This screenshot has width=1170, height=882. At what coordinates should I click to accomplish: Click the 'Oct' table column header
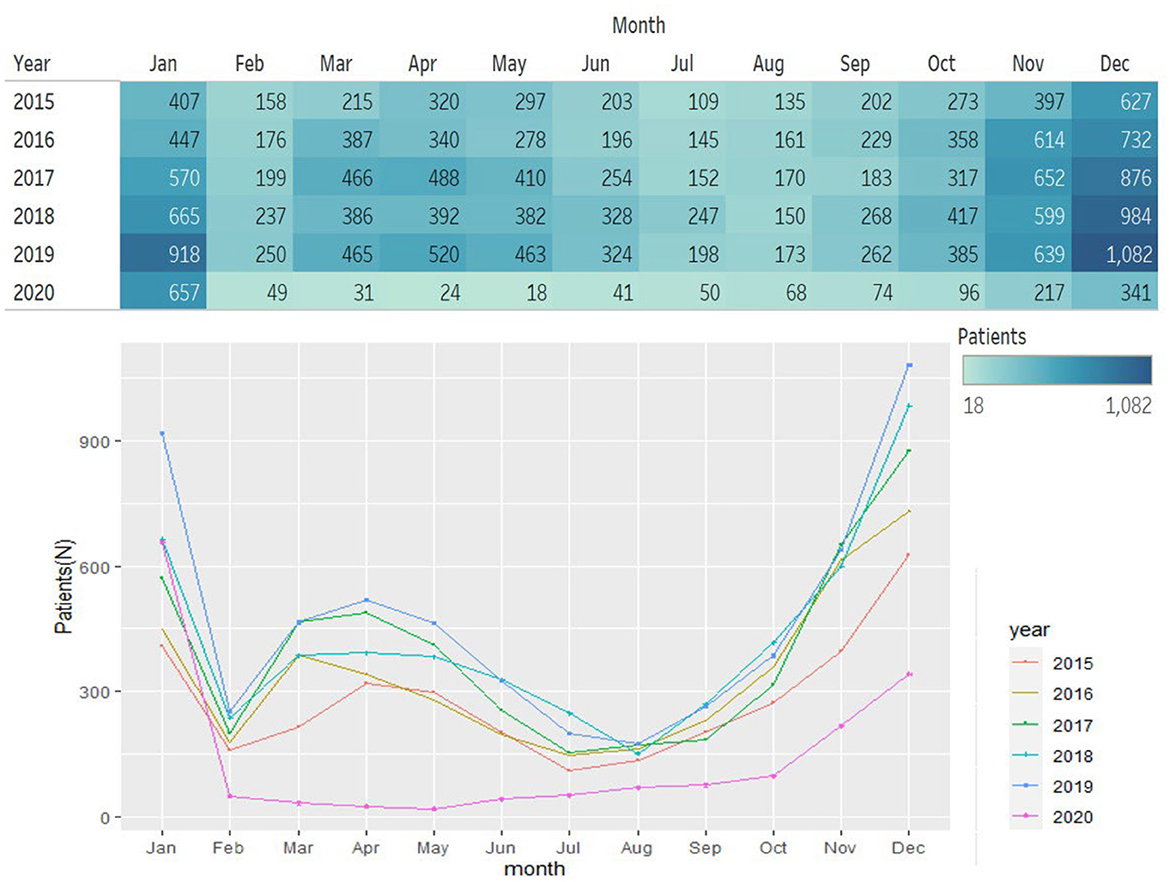coord(941,63)
